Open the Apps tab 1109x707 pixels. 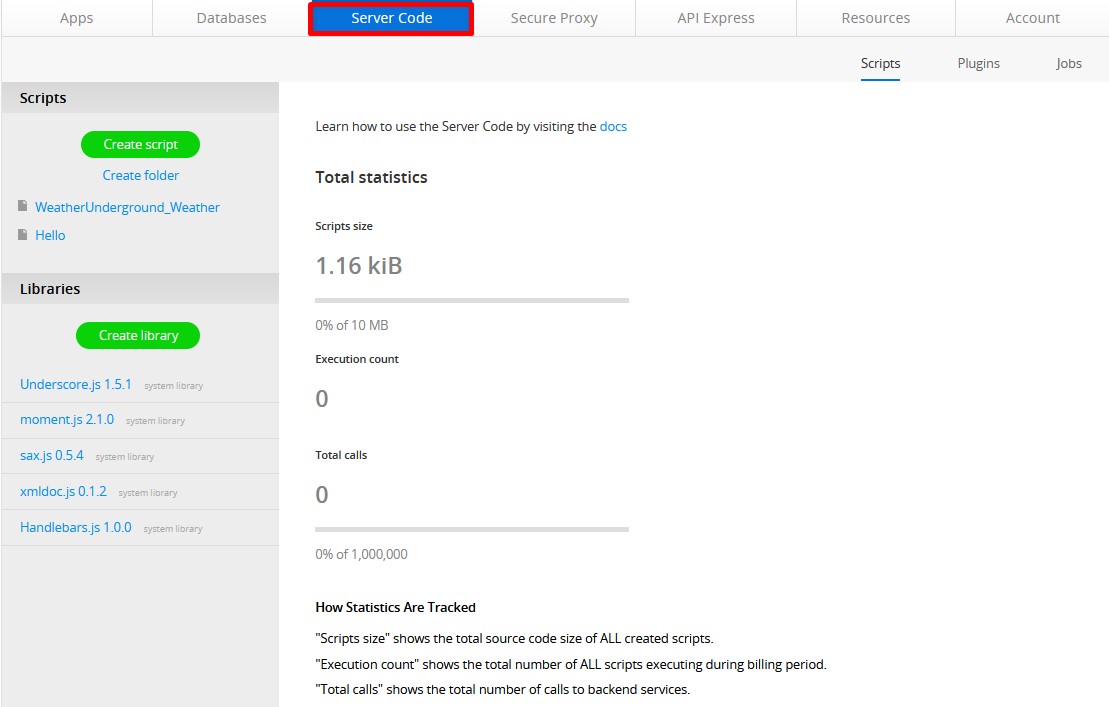pos(76,18)
